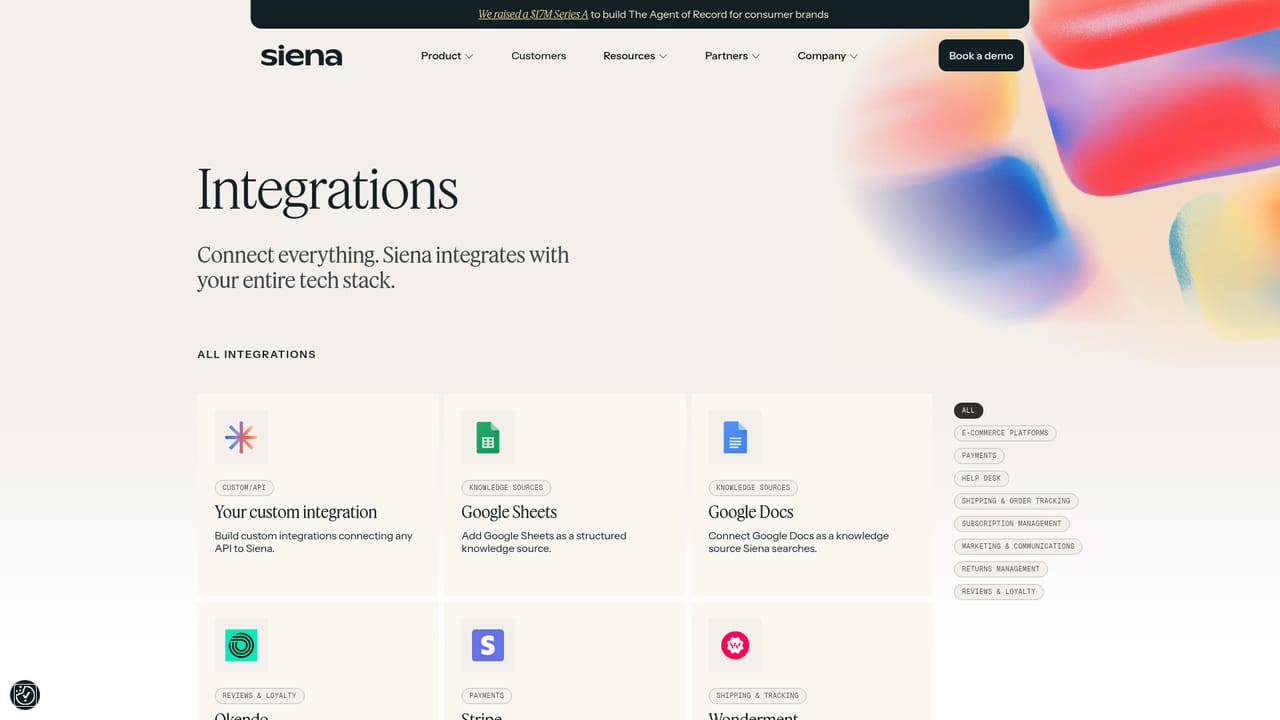Screen dimensions: 1280x720
Task: Click Payments tag on Stripe card
Action: pyautogui.click(x=487, y=695)
